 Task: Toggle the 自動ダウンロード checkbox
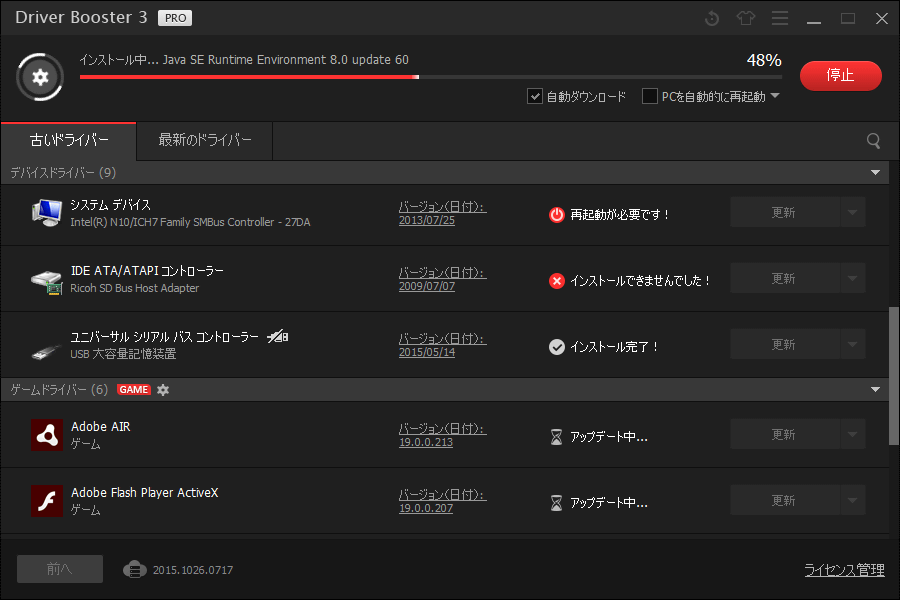click(x=534, y=96)
